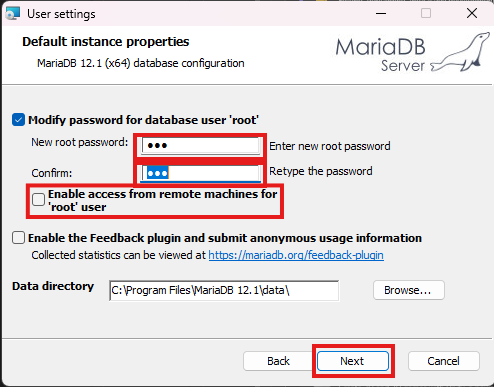The width and height of the screenshot is (494, 387).
Task: Cancel the MariaDB setup
Action: [x=444, y=361]
